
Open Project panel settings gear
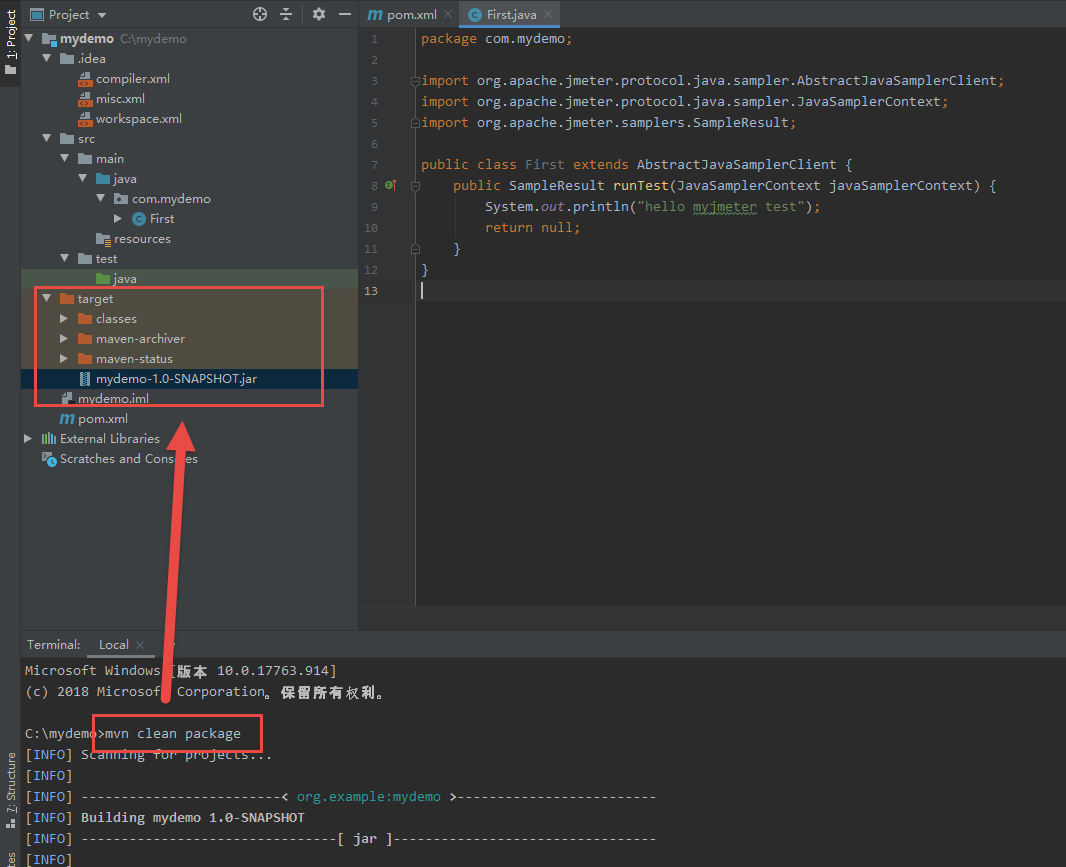click(319, 14)
